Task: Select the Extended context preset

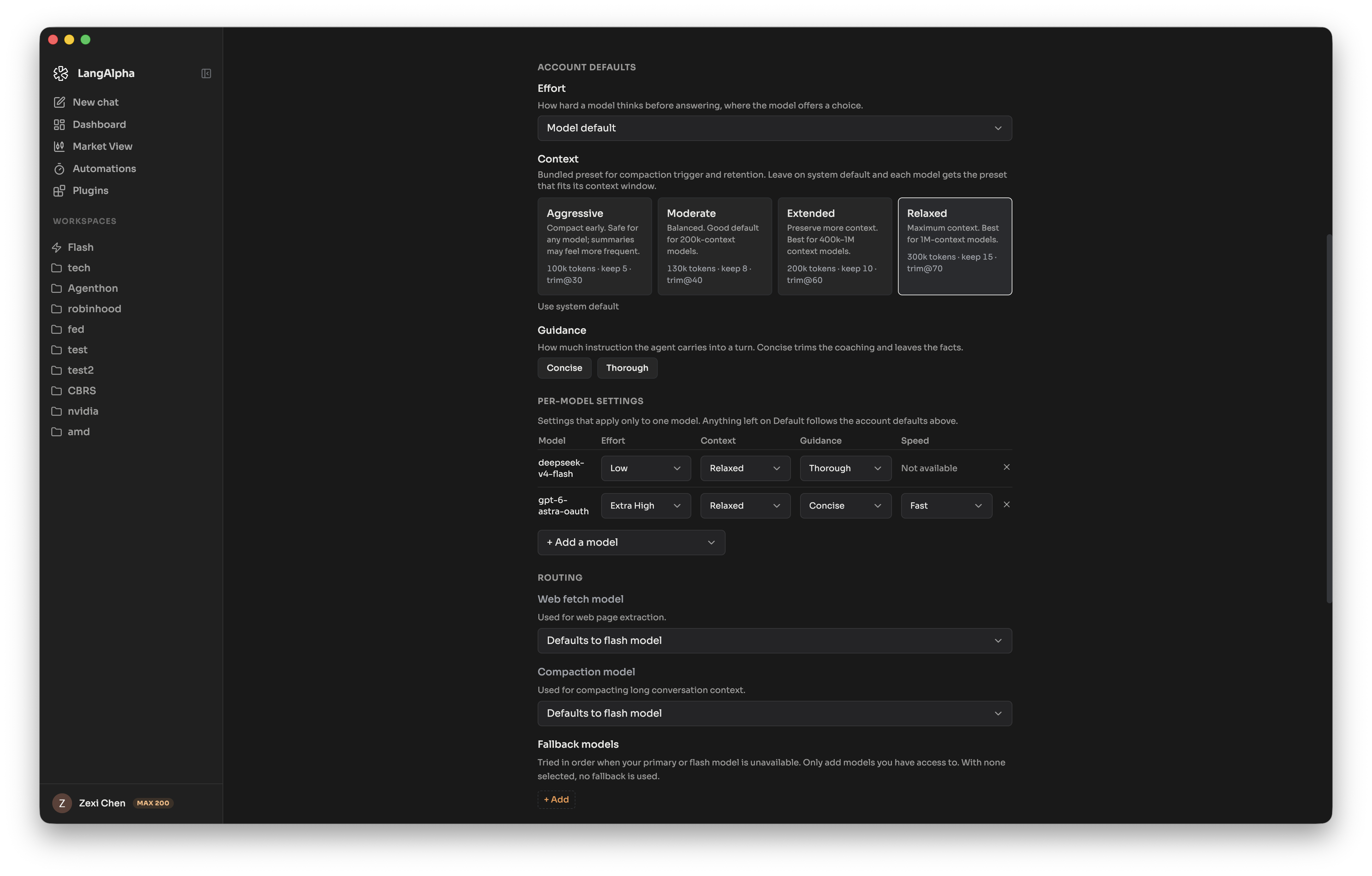Action: click(x=835, y=246)
